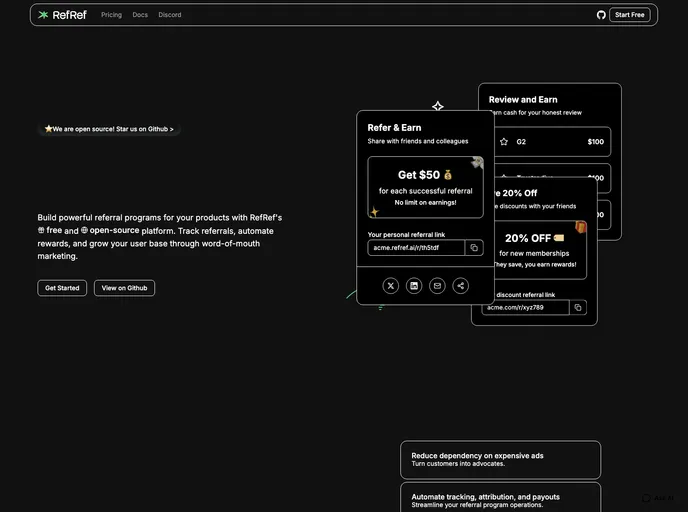
Task: Click the 'Your personal referral link' label
Action: pos(406,235)
